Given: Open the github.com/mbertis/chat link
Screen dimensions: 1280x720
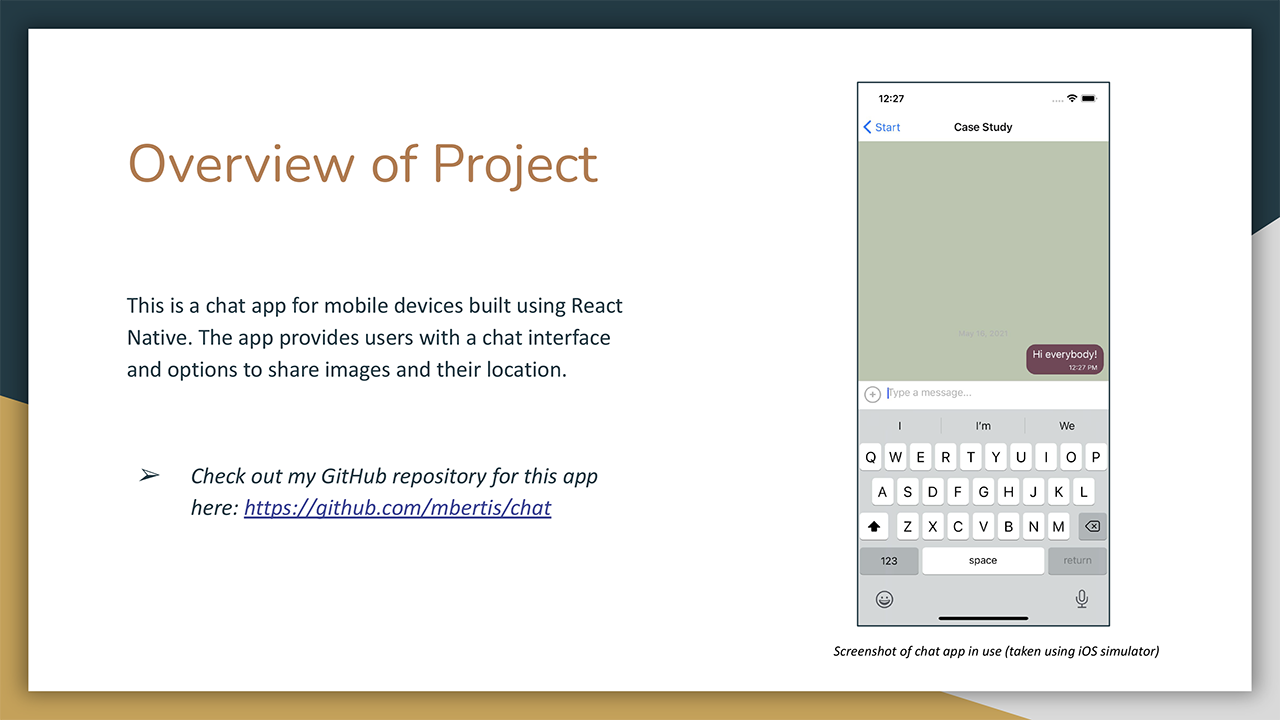Looking at the screenshot, I should [x=397, y=508].
